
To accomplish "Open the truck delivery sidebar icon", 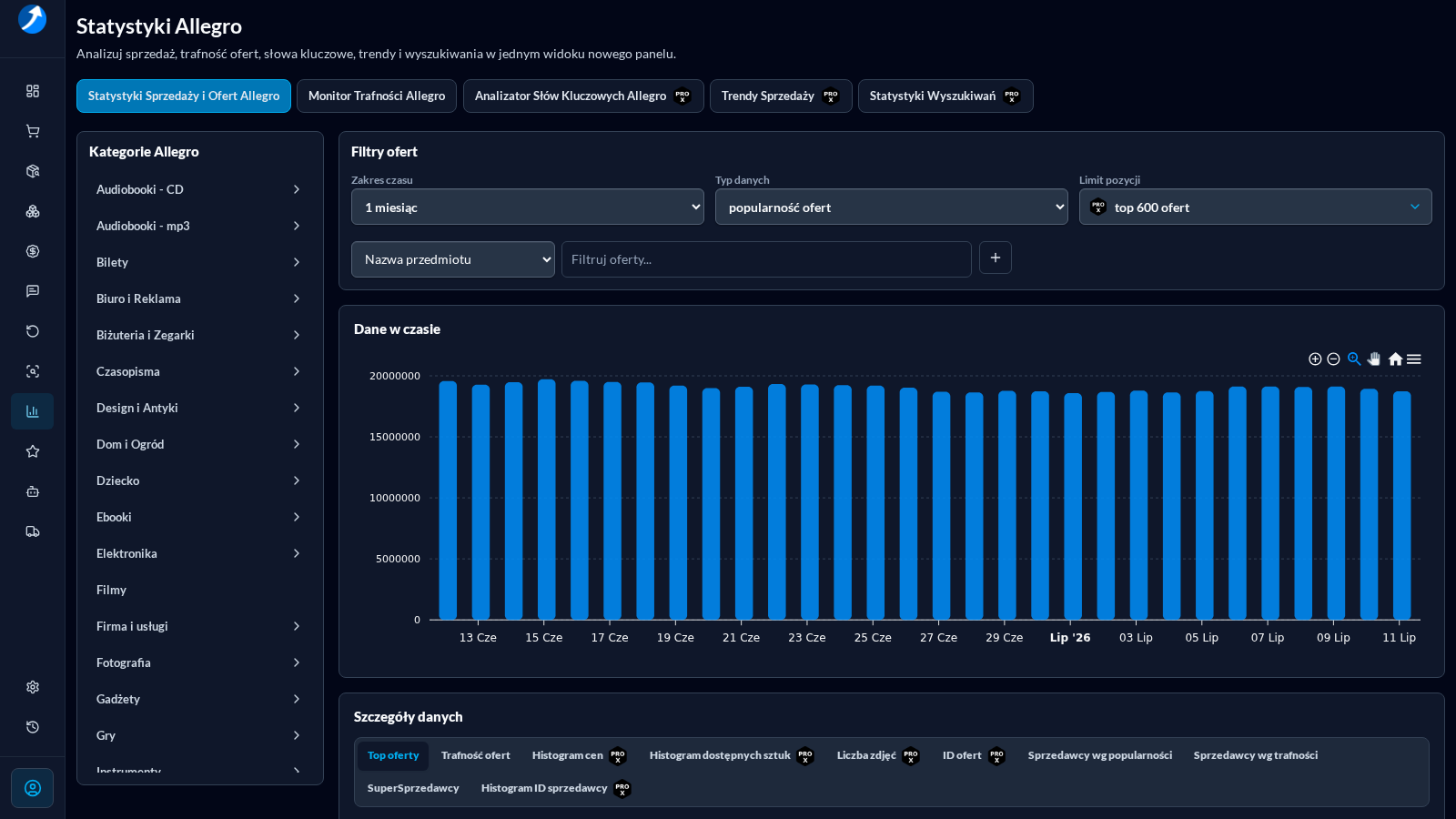I will 33,531.
